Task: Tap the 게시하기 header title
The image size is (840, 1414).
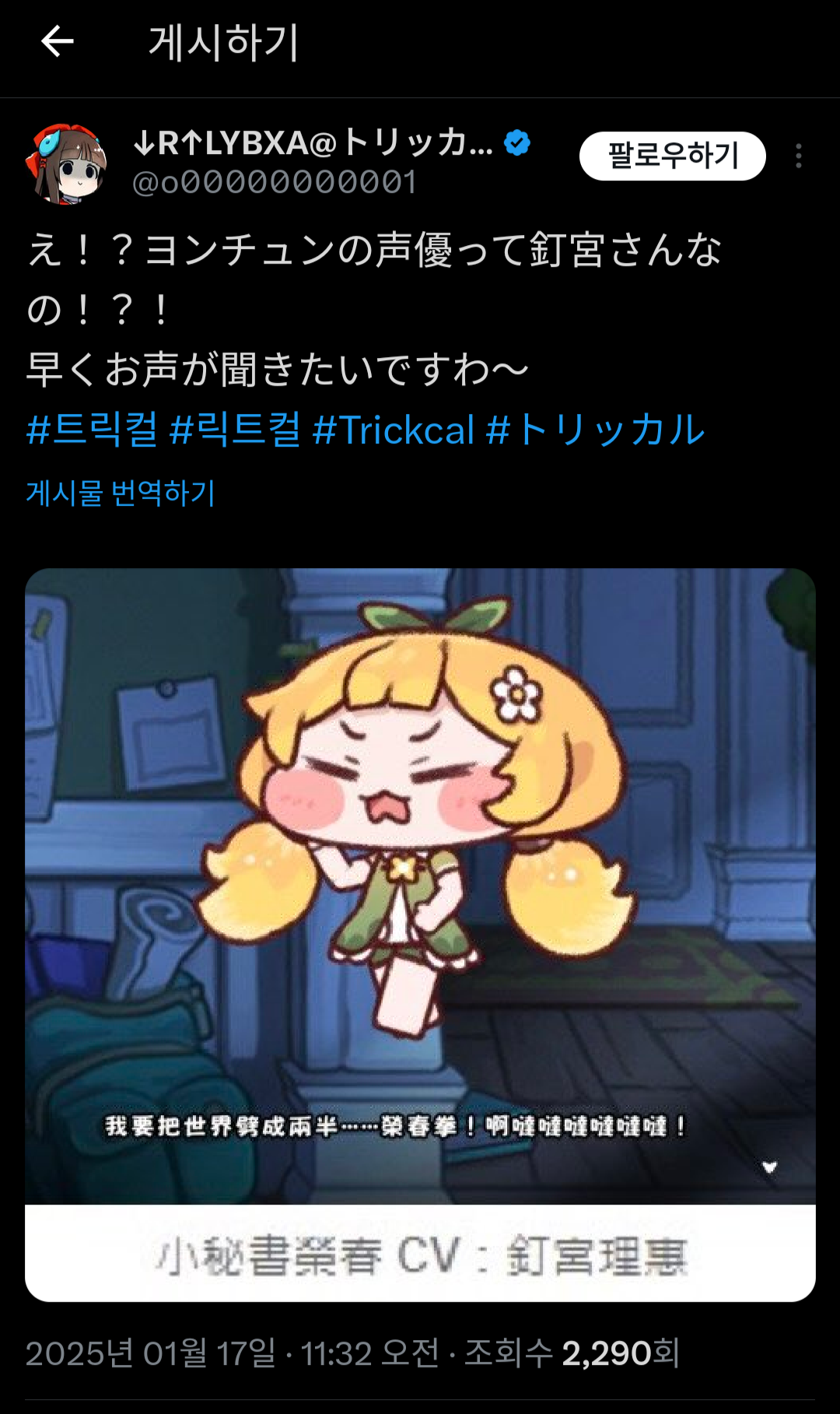Action: point(224,42)
